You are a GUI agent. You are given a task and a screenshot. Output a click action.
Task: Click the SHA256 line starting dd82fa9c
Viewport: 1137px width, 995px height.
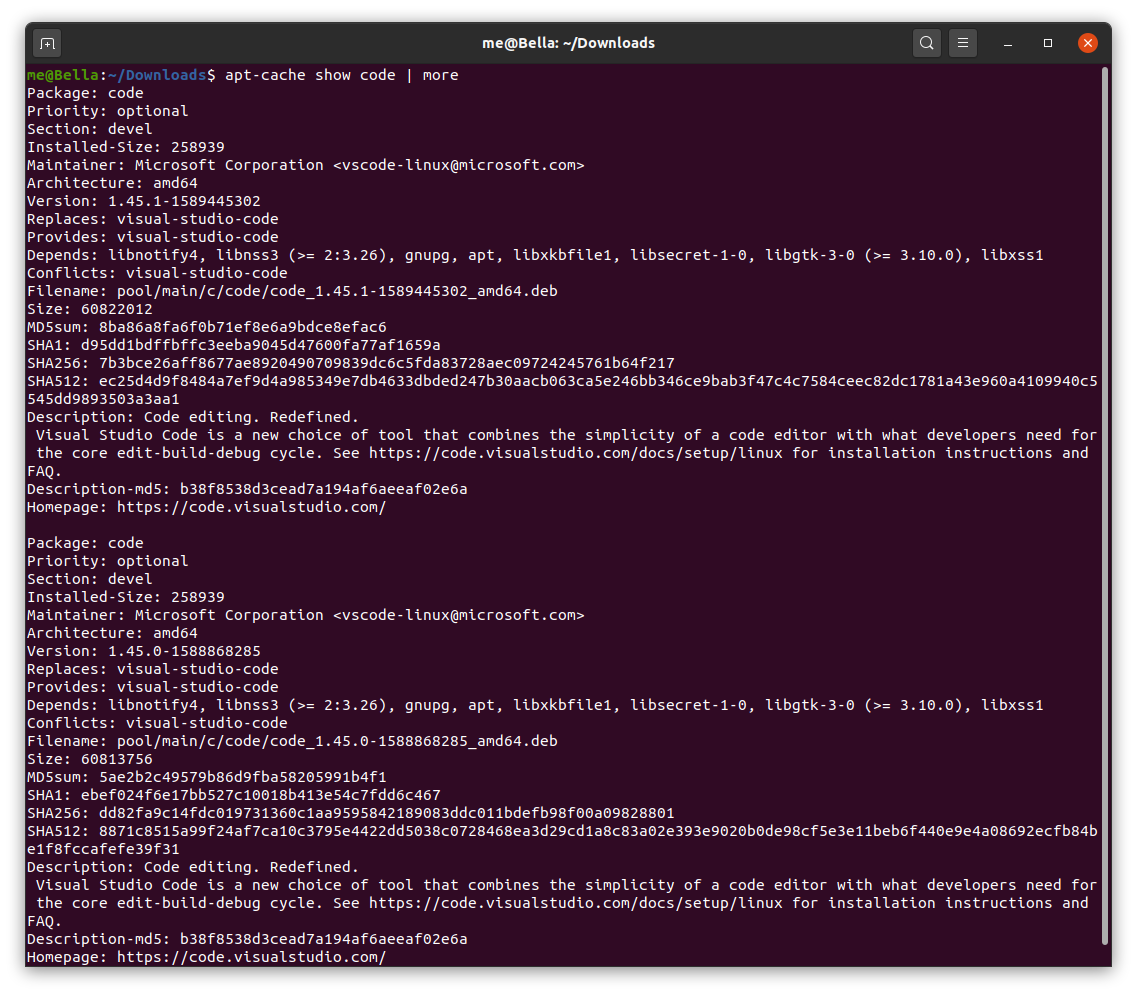point(351,813)
